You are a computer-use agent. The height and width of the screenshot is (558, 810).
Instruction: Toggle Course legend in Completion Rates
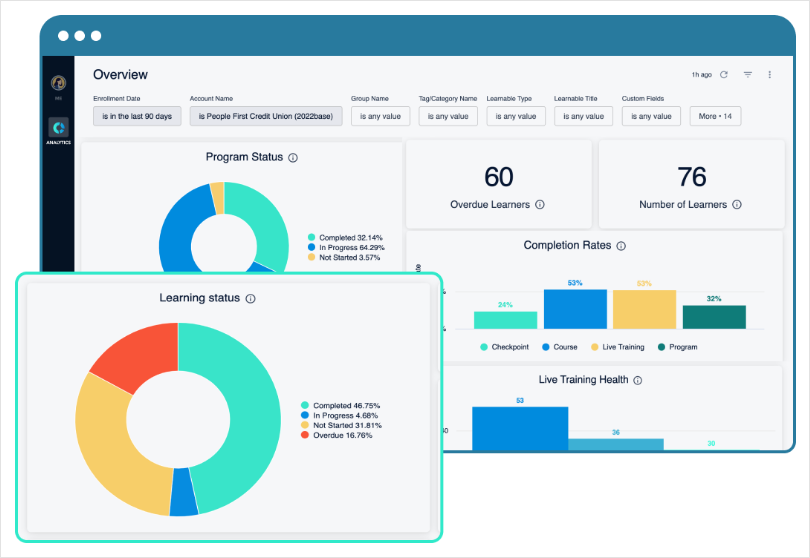(x=559, y=347)
